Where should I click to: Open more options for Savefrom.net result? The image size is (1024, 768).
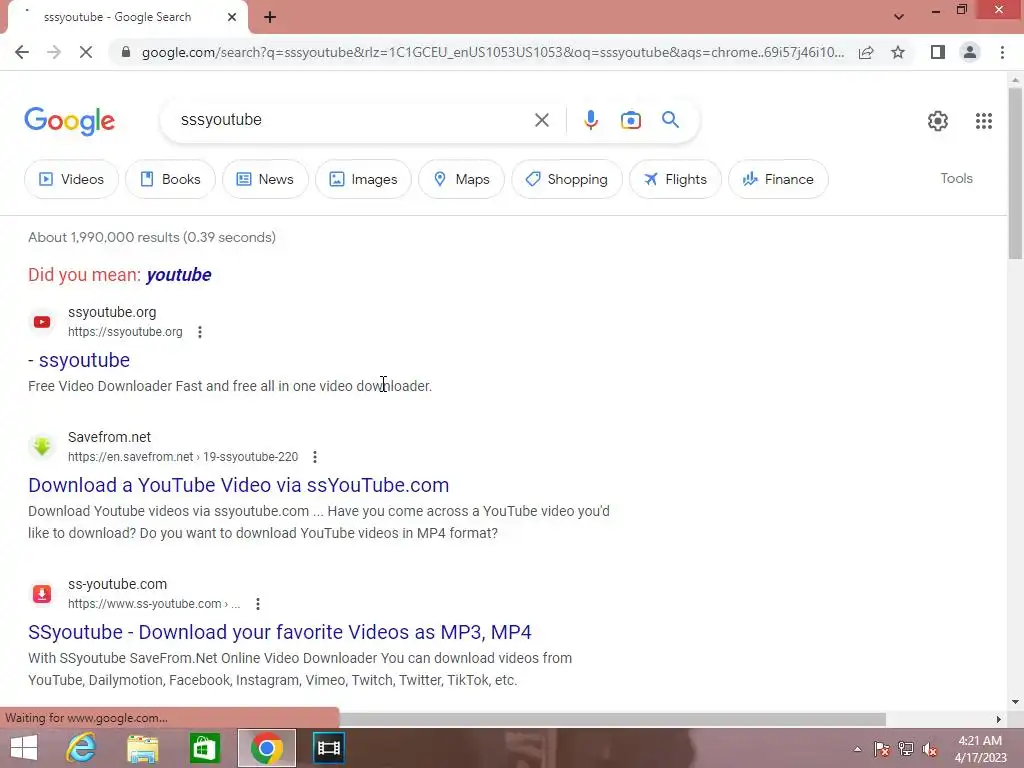click(315, 456)
